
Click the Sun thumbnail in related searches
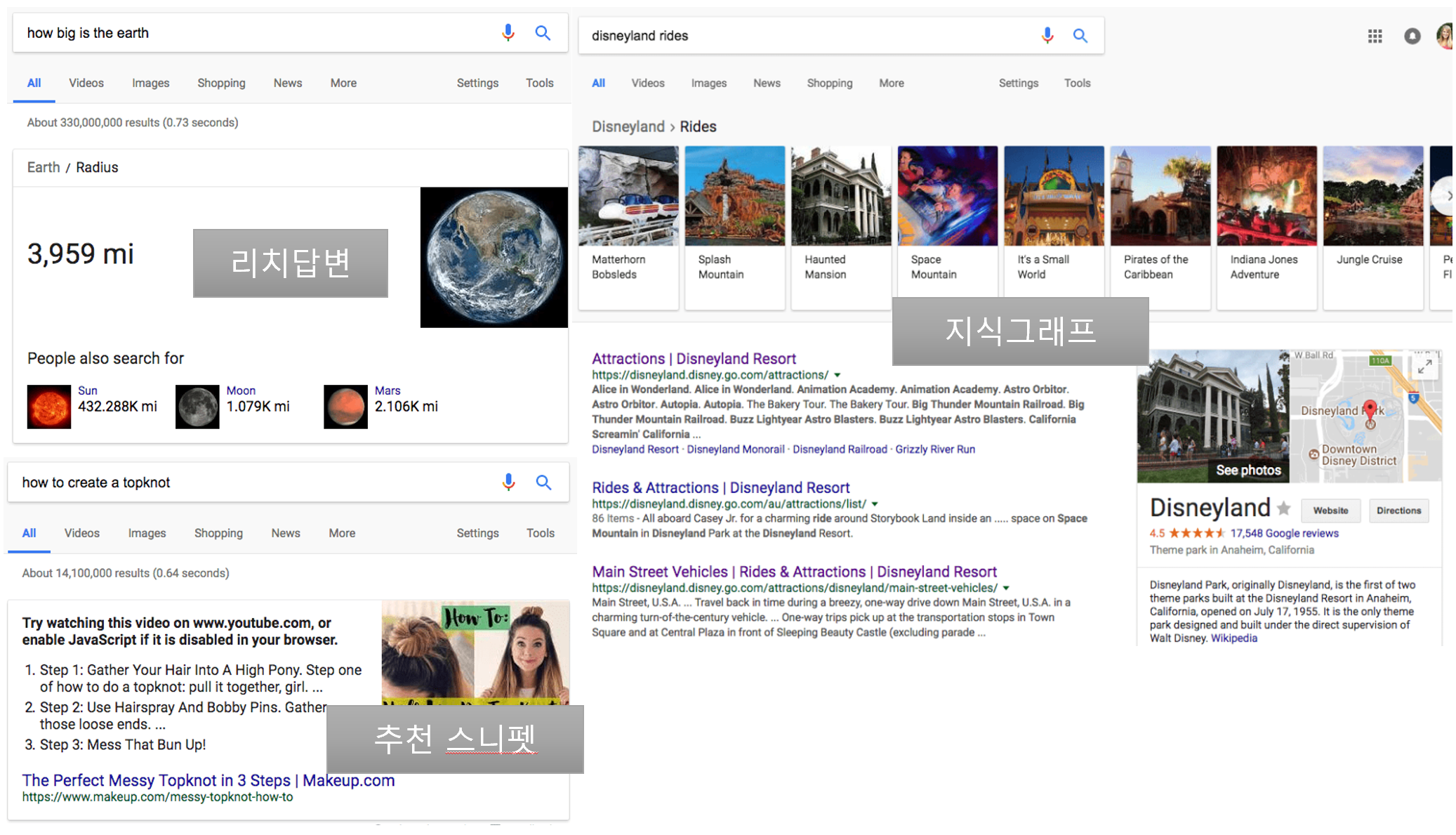click(48, 407)
